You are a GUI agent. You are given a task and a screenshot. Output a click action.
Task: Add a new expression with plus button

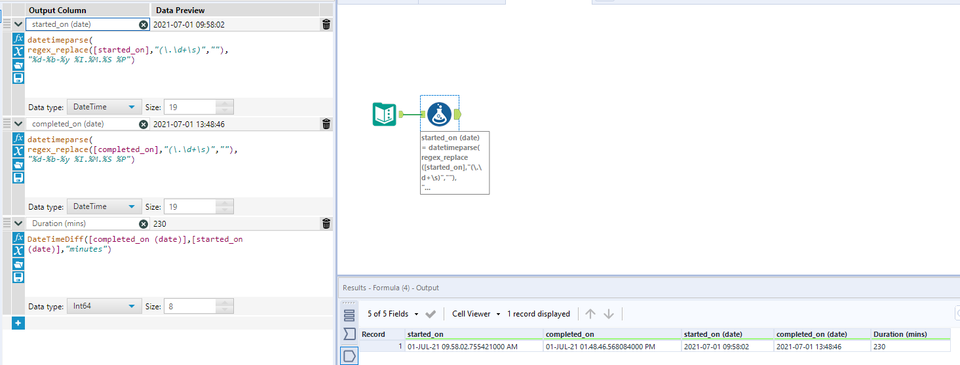pos(18,323)
